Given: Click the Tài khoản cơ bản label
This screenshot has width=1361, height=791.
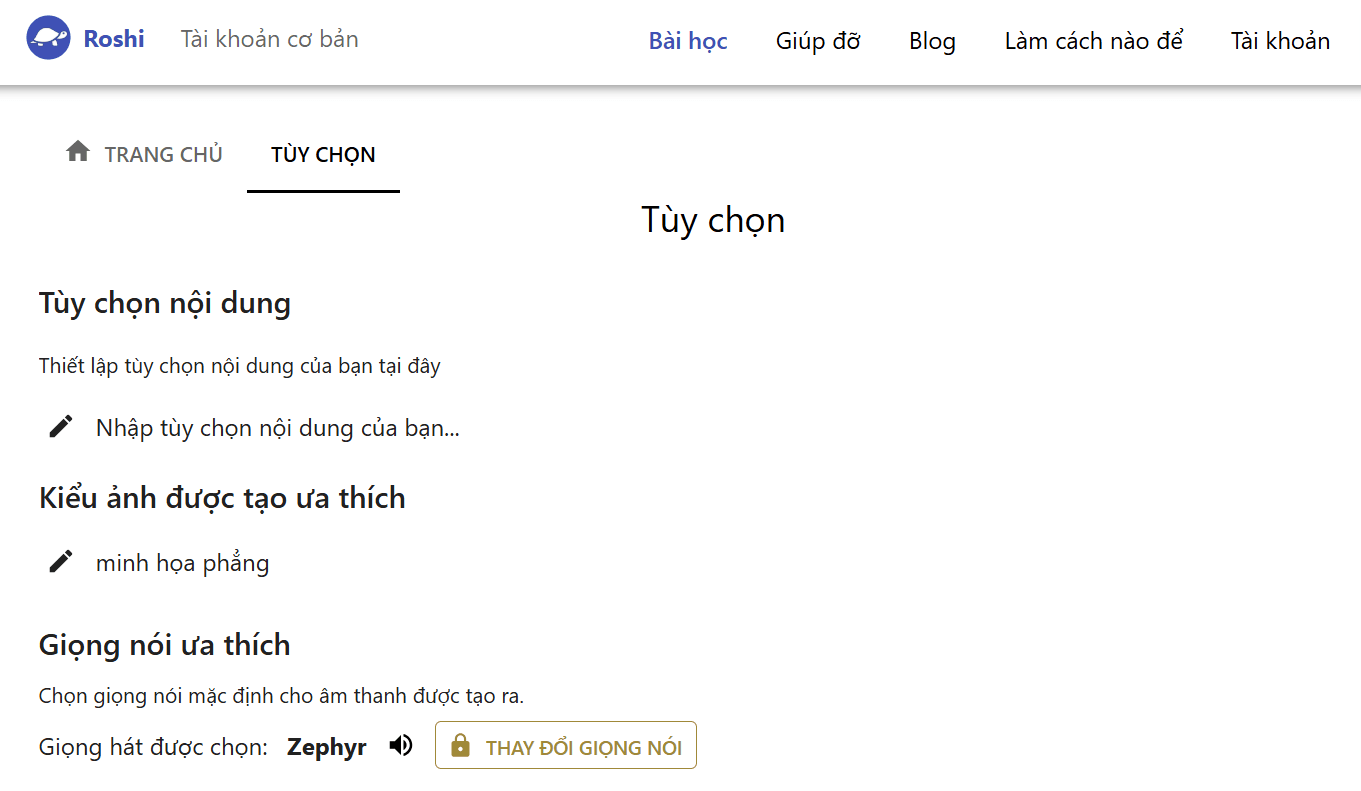Looking at the screenshot, I should pos(268,39).
